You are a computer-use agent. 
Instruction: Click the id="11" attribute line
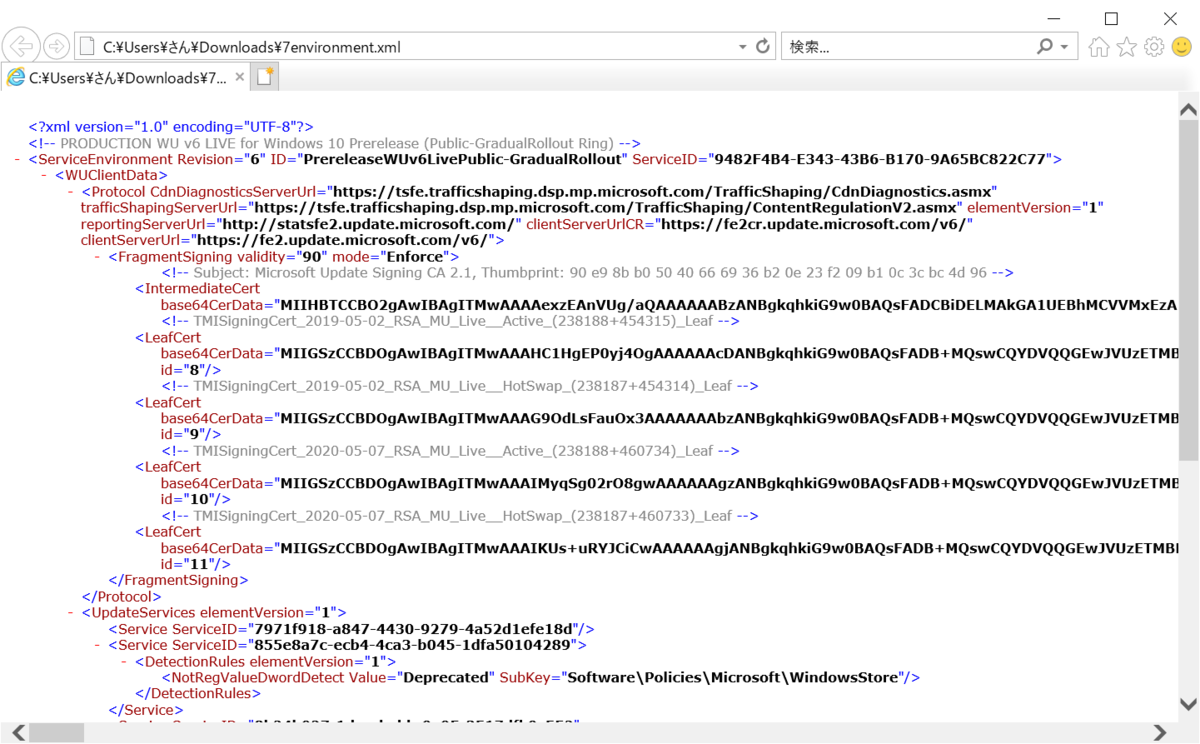[196, 564]
